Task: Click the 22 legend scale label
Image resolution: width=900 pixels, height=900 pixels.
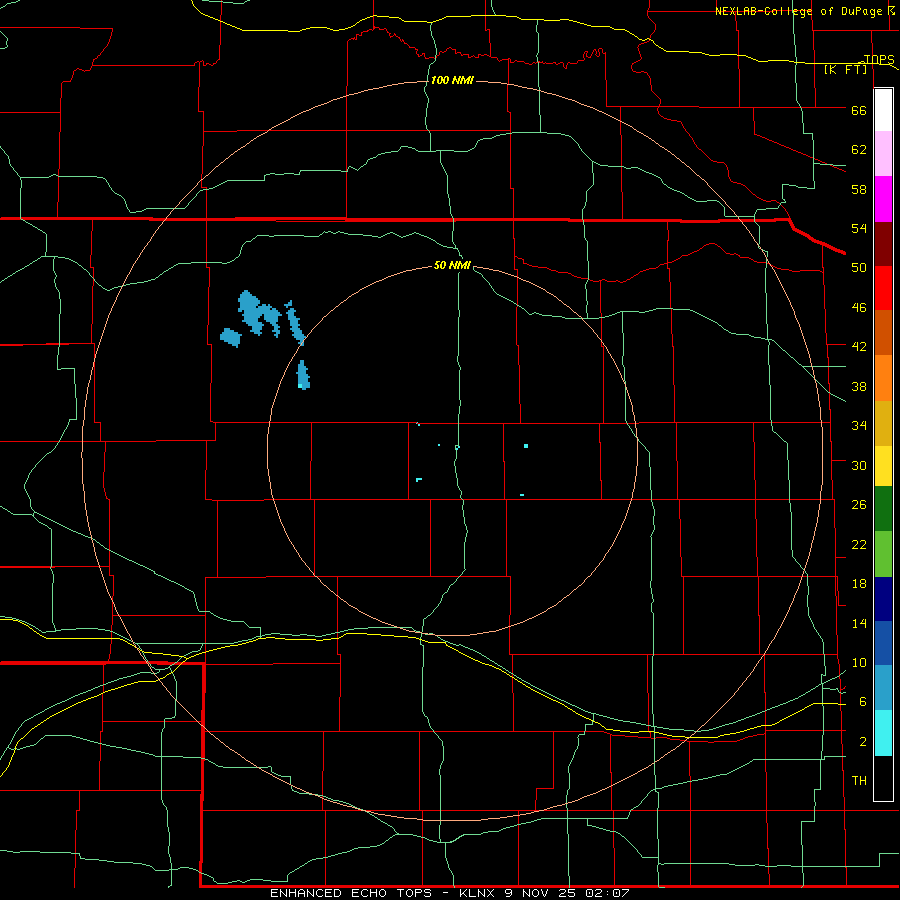Action: click(859, 544)
